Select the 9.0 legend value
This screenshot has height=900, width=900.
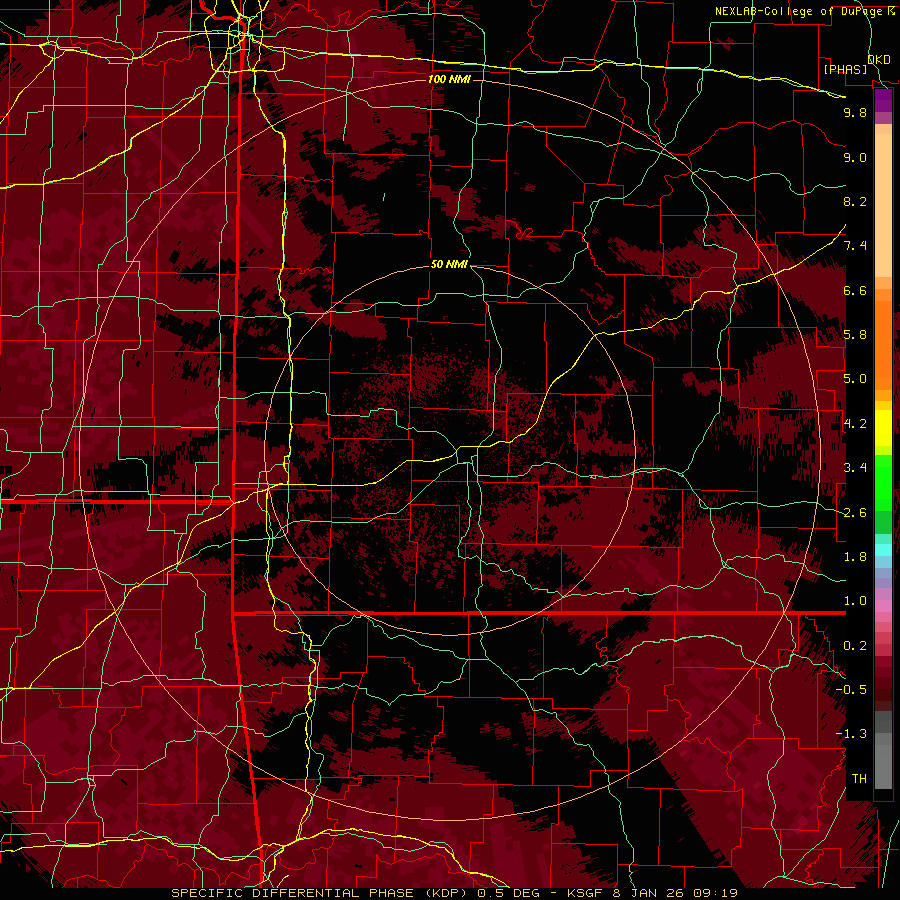coord(855,157)
